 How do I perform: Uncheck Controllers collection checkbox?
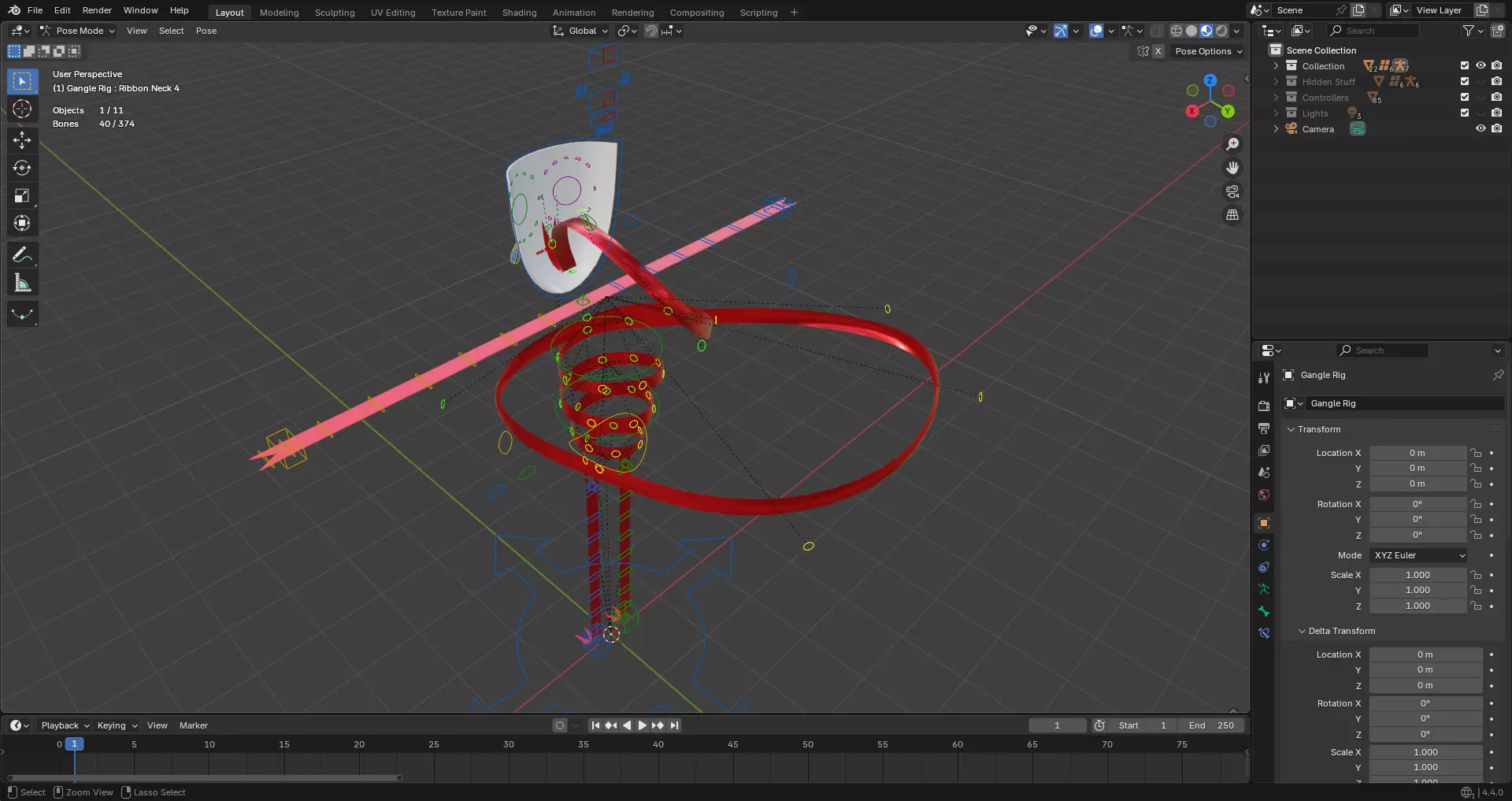point(1465,98)
